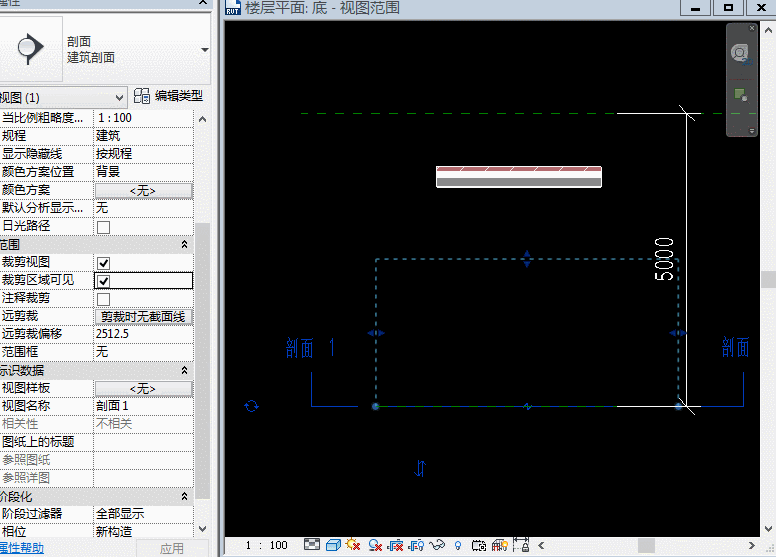Click the section break zigzag symbol
The width and height of the screenshot is (776, 557).
[527, 406]
